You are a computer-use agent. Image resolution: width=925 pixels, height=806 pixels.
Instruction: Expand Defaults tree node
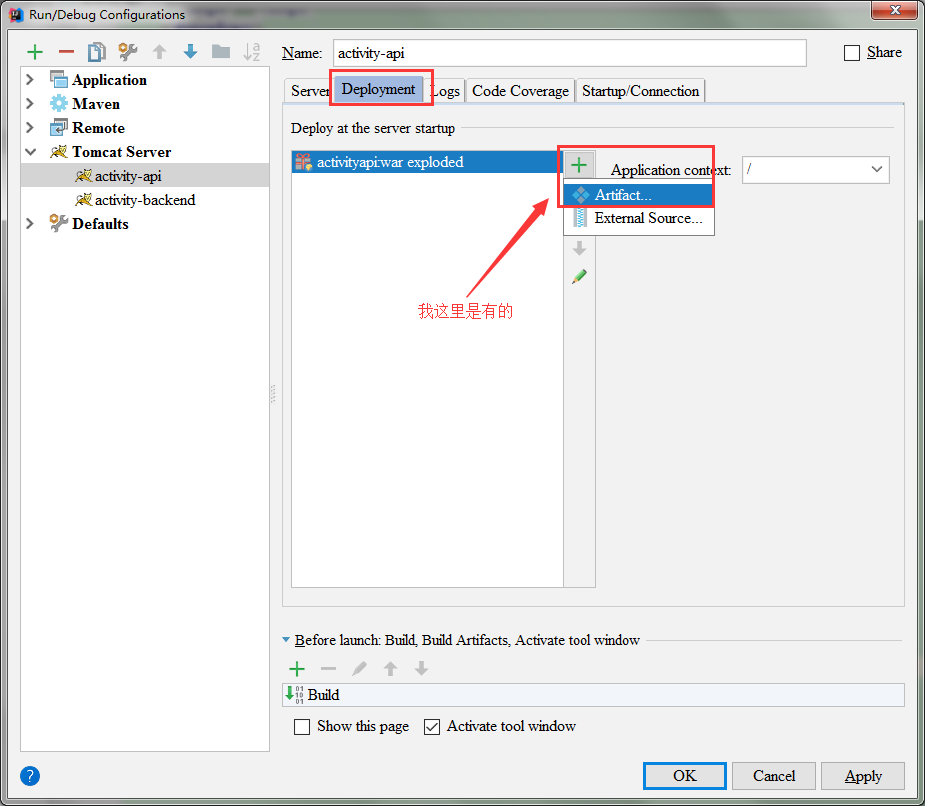30,224
